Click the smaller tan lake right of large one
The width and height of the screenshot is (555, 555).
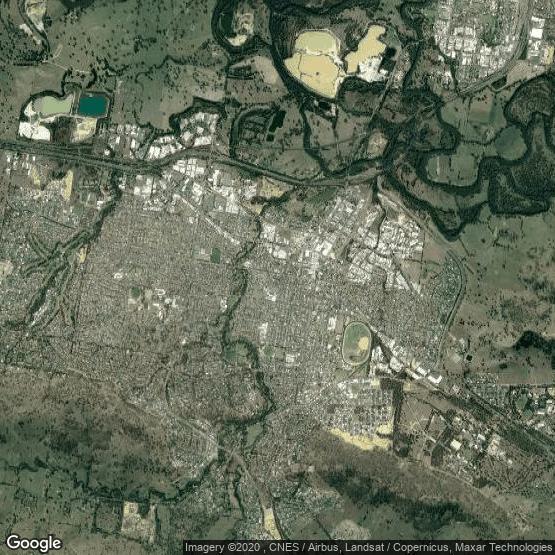(365, 50)
